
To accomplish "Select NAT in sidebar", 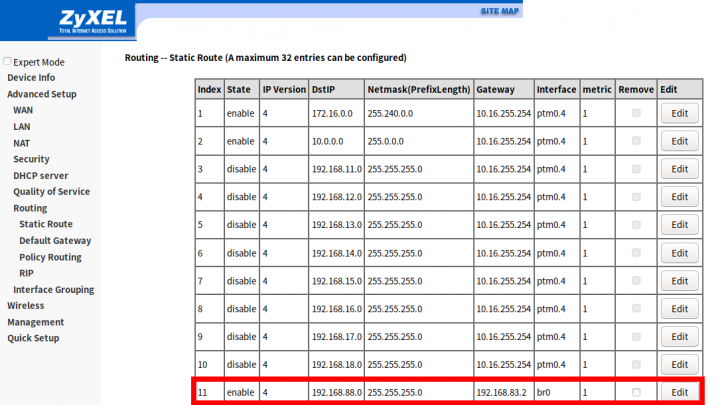I will tap(22, 143).
